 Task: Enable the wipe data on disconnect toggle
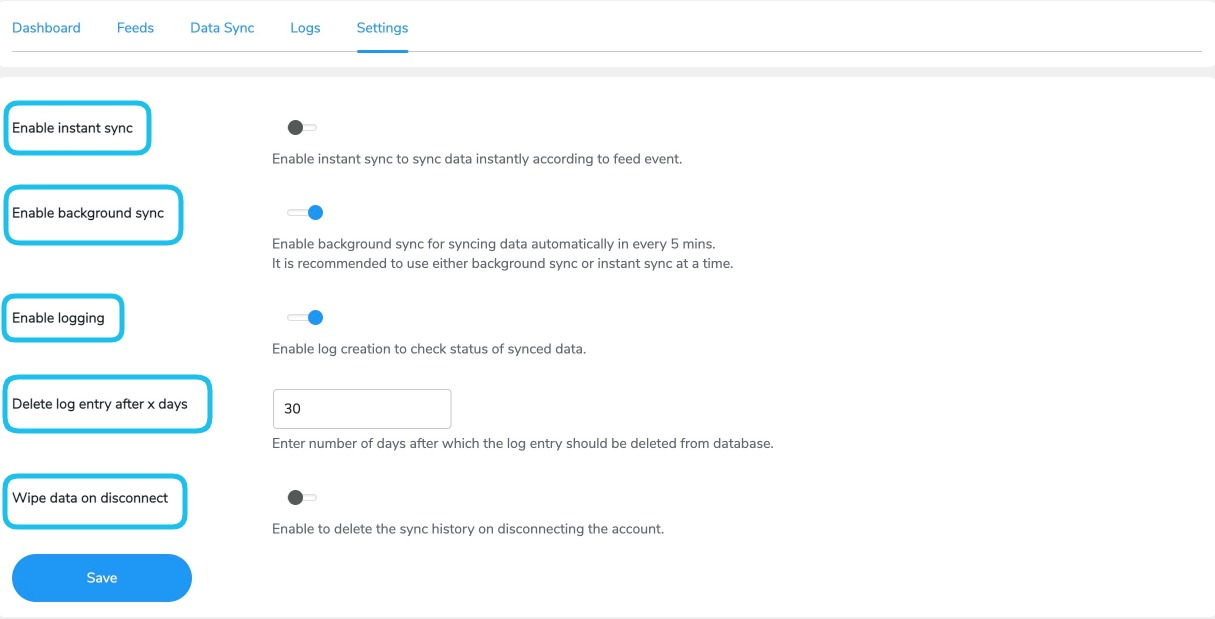tap(302, 497)
